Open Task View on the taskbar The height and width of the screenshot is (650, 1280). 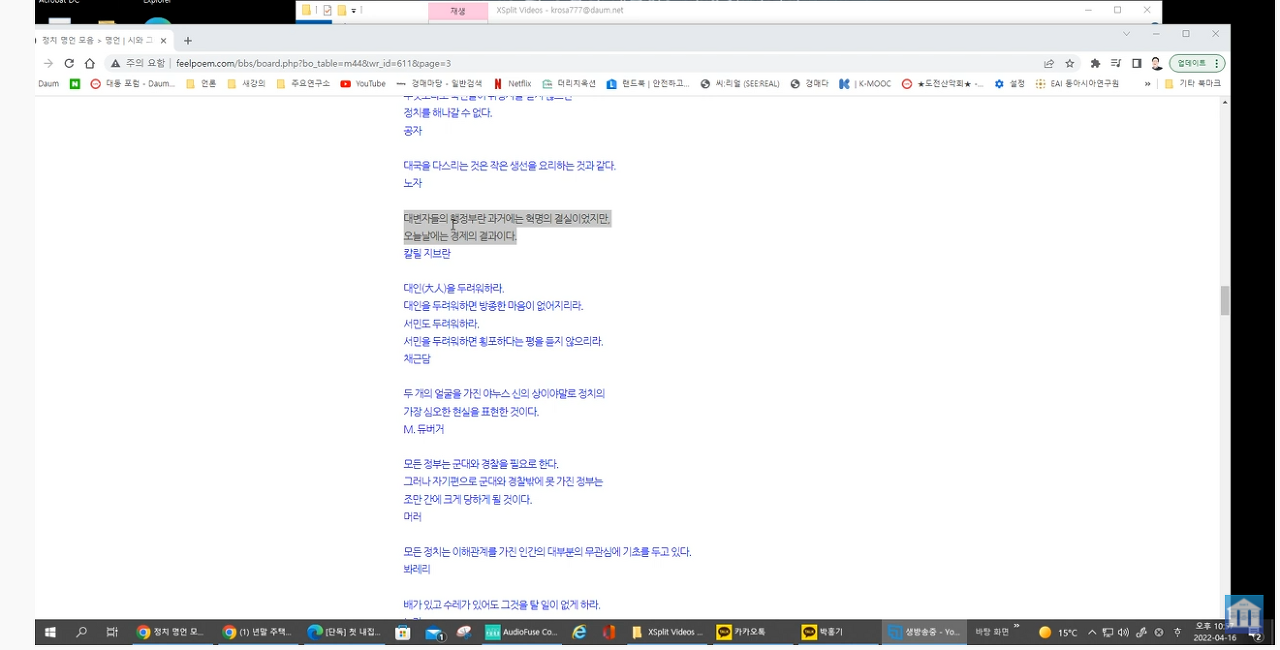click(x=112, y=632)
